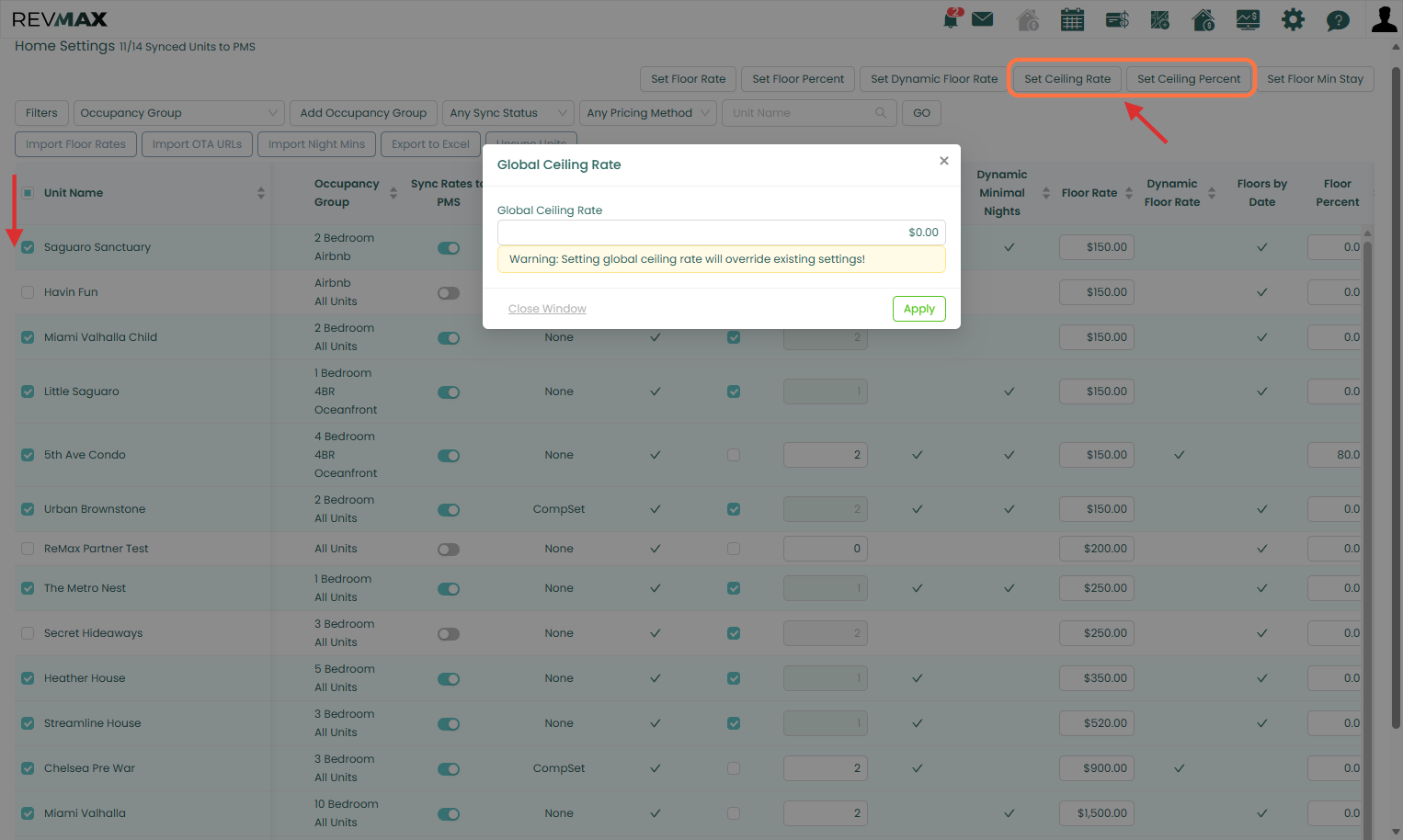Click the Set Ceiling Rate button
Screen dimensions: 1403x840
[1067, 79]
